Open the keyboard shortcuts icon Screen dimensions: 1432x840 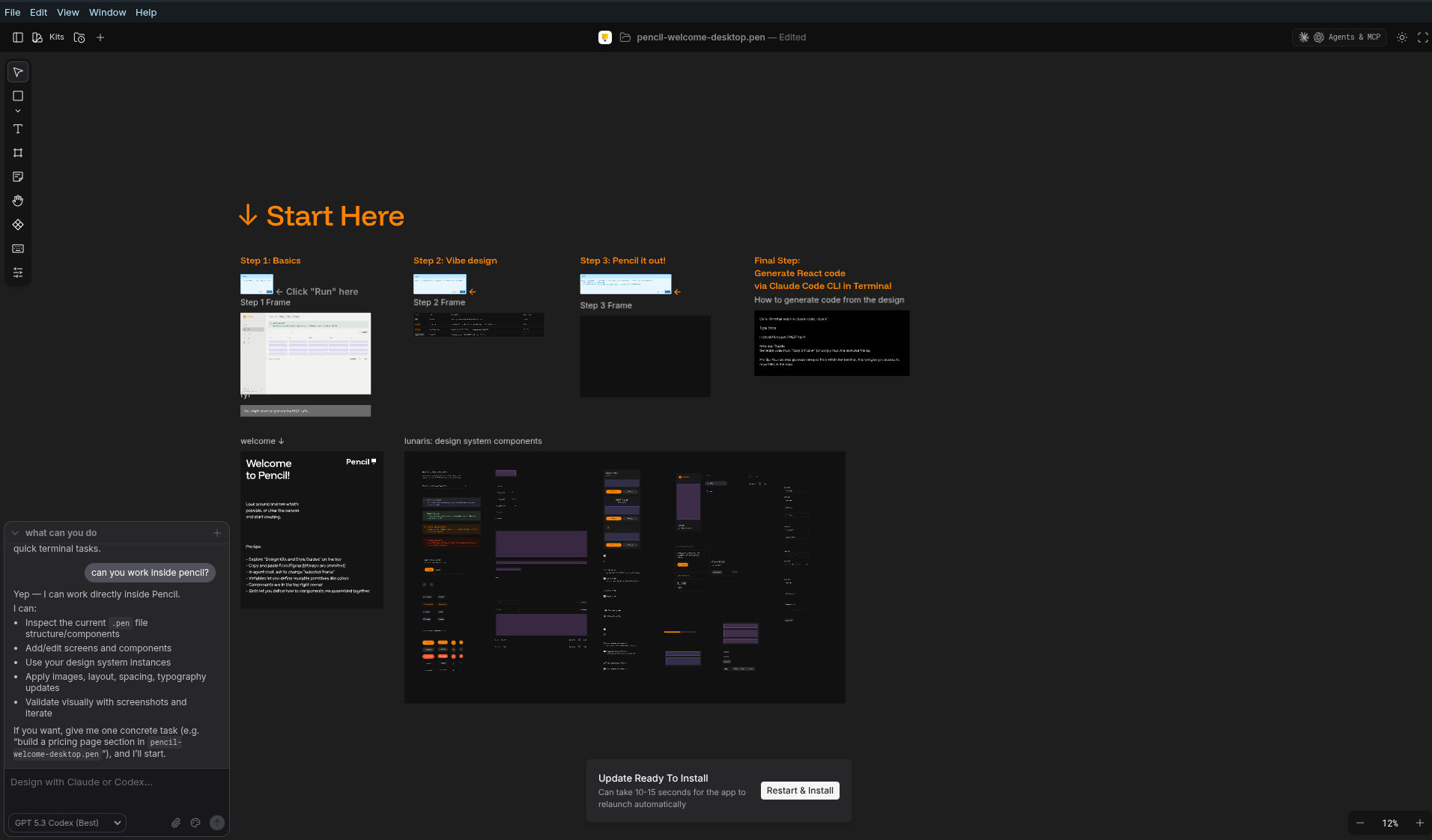click(18, 249)
